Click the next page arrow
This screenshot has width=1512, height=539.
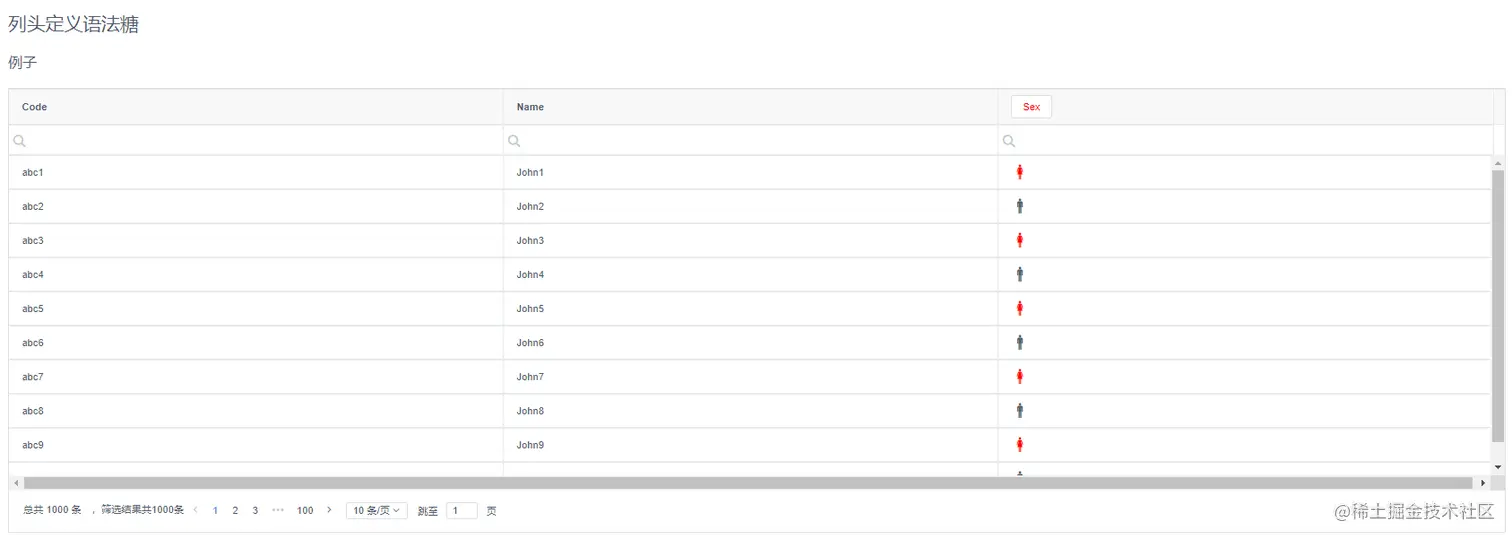pyautogui.click(x=329, y=510)
